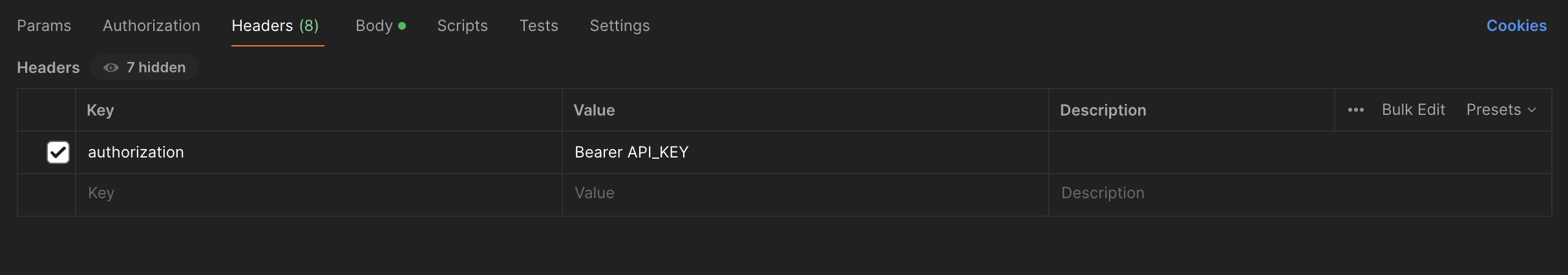Click the eye icon for hidden headers

[x=111, y=68]
